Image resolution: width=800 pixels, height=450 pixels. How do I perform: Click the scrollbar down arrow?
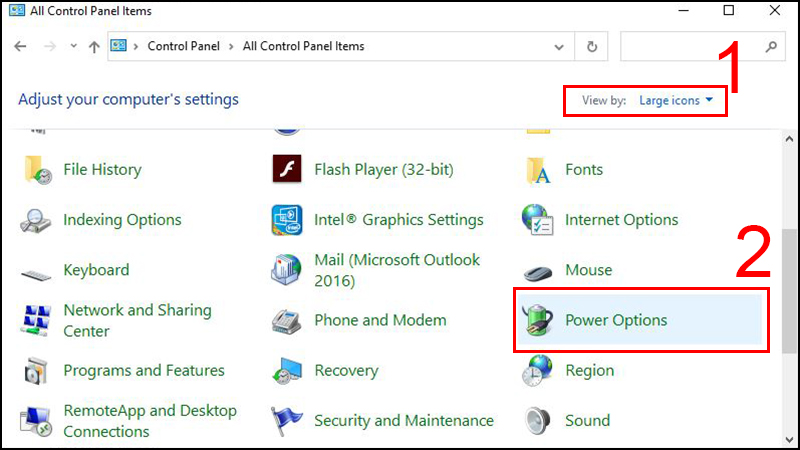pos(789,440)
